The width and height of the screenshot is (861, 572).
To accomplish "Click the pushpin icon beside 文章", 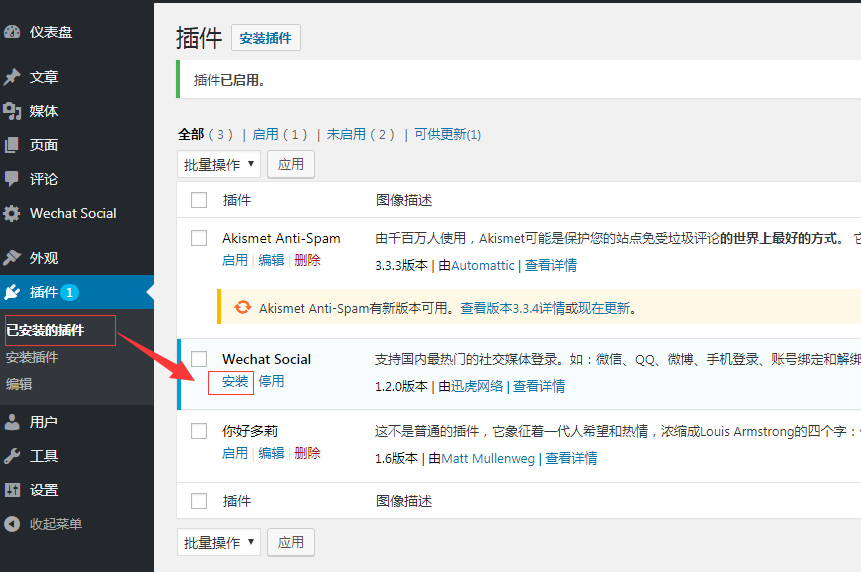I will (x=12, y=77).
